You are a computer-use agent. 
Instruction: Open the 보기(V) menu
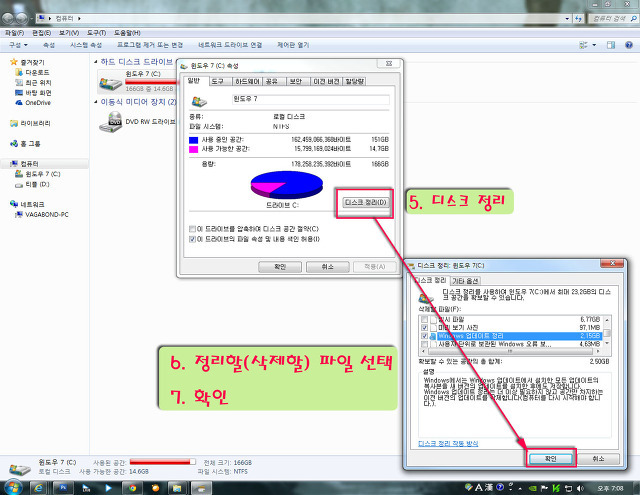tap(69, 33)
